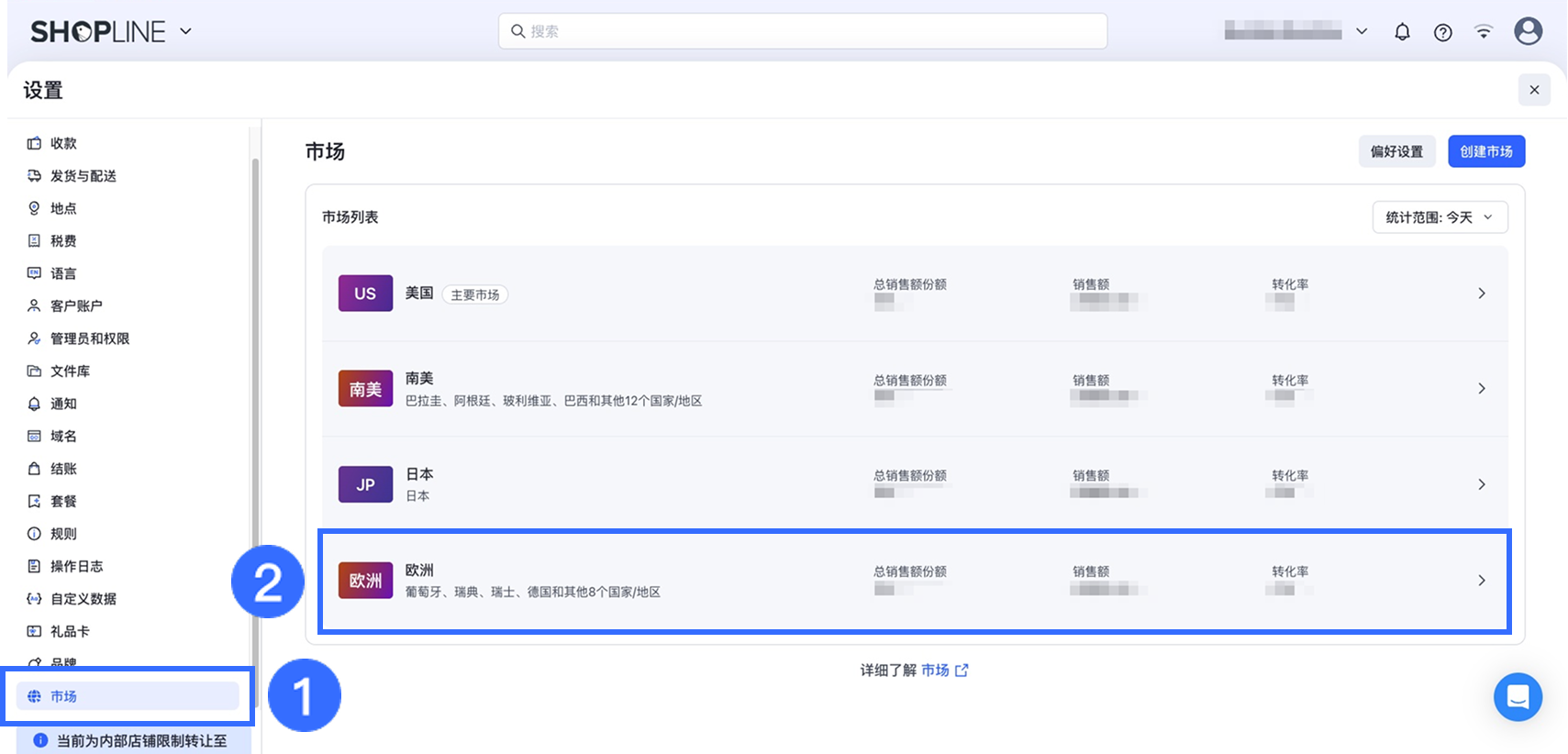Open the chat support bubble icon
This screenshot has height=754, width=1568.
[1518, 697]
